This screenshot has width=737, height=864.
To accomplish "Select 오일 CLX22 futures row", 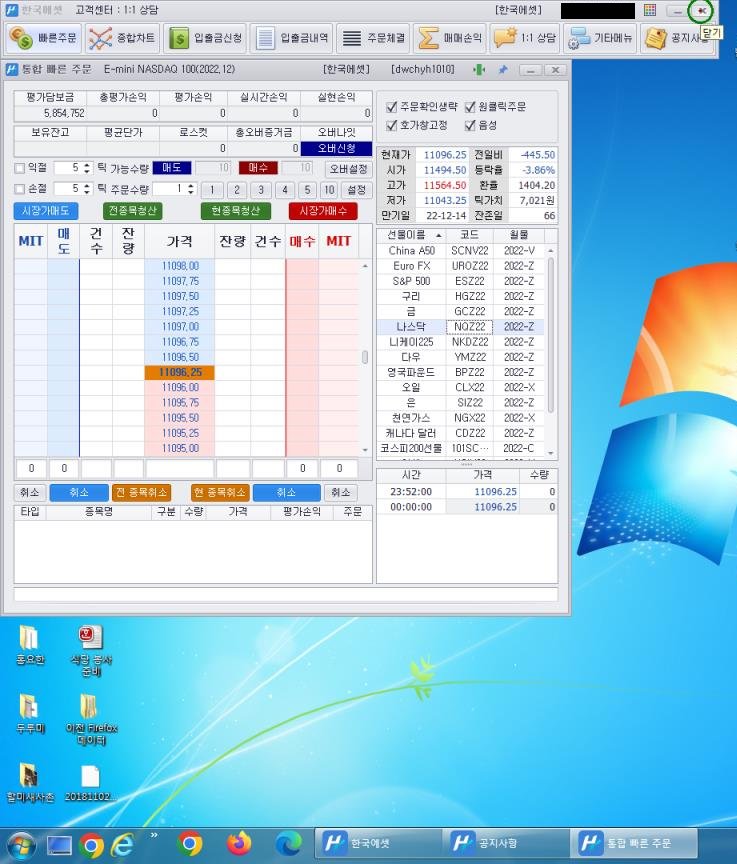I will [462, 387].
